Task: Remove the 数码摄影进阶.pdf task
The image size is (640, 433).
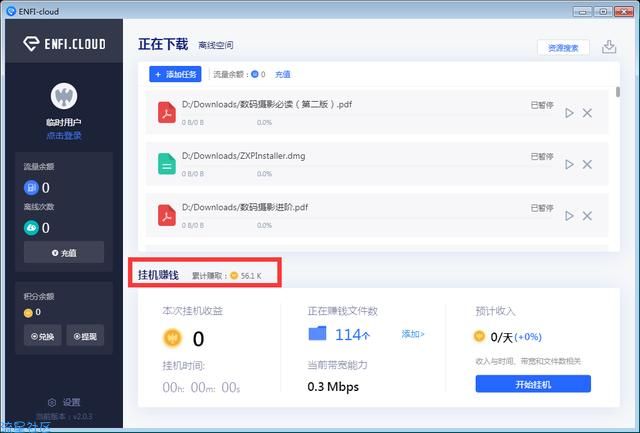Action: pos(587,216)
